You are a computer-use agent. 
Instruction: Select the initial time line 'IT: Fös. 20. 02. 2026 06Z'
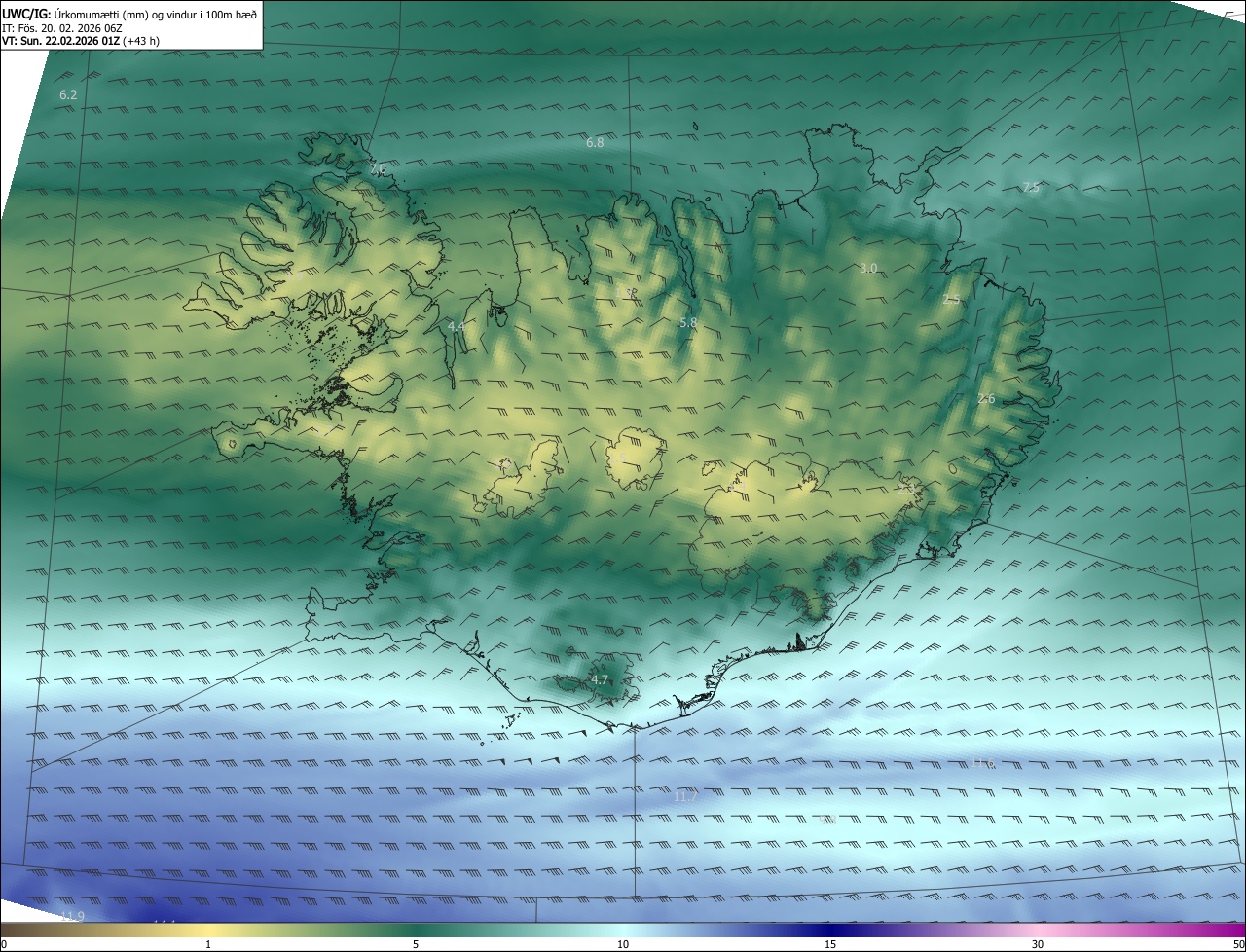[x=64, y=27]
